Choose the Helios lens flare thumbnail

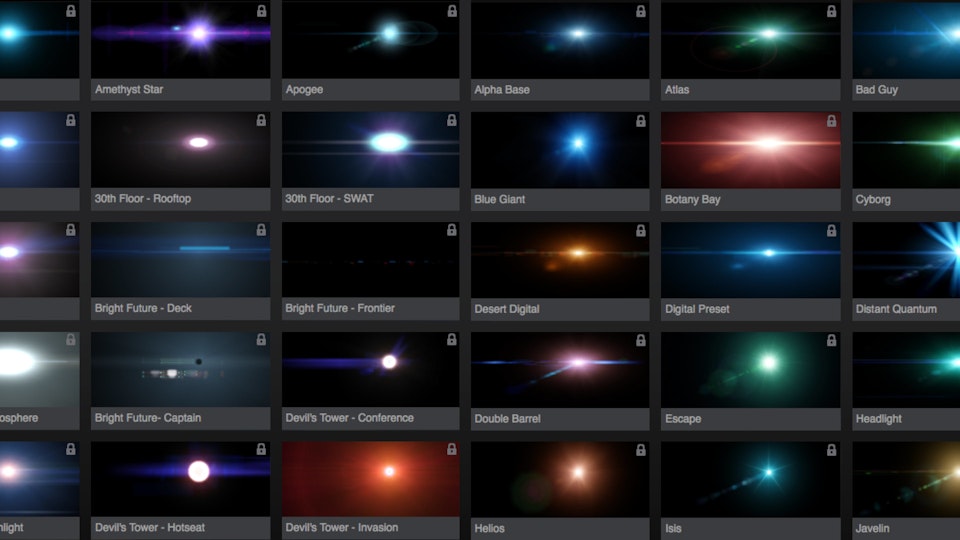pyautogui.click(x=560, y=479)
